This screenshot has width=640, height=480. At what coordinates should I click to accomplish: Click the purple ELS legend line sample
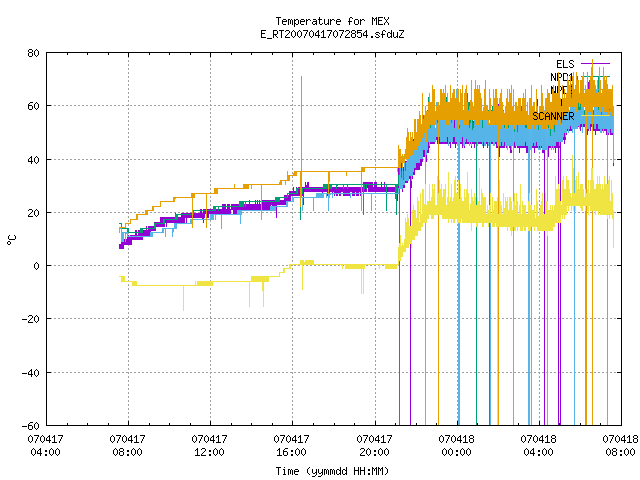(x=595, y=64)
